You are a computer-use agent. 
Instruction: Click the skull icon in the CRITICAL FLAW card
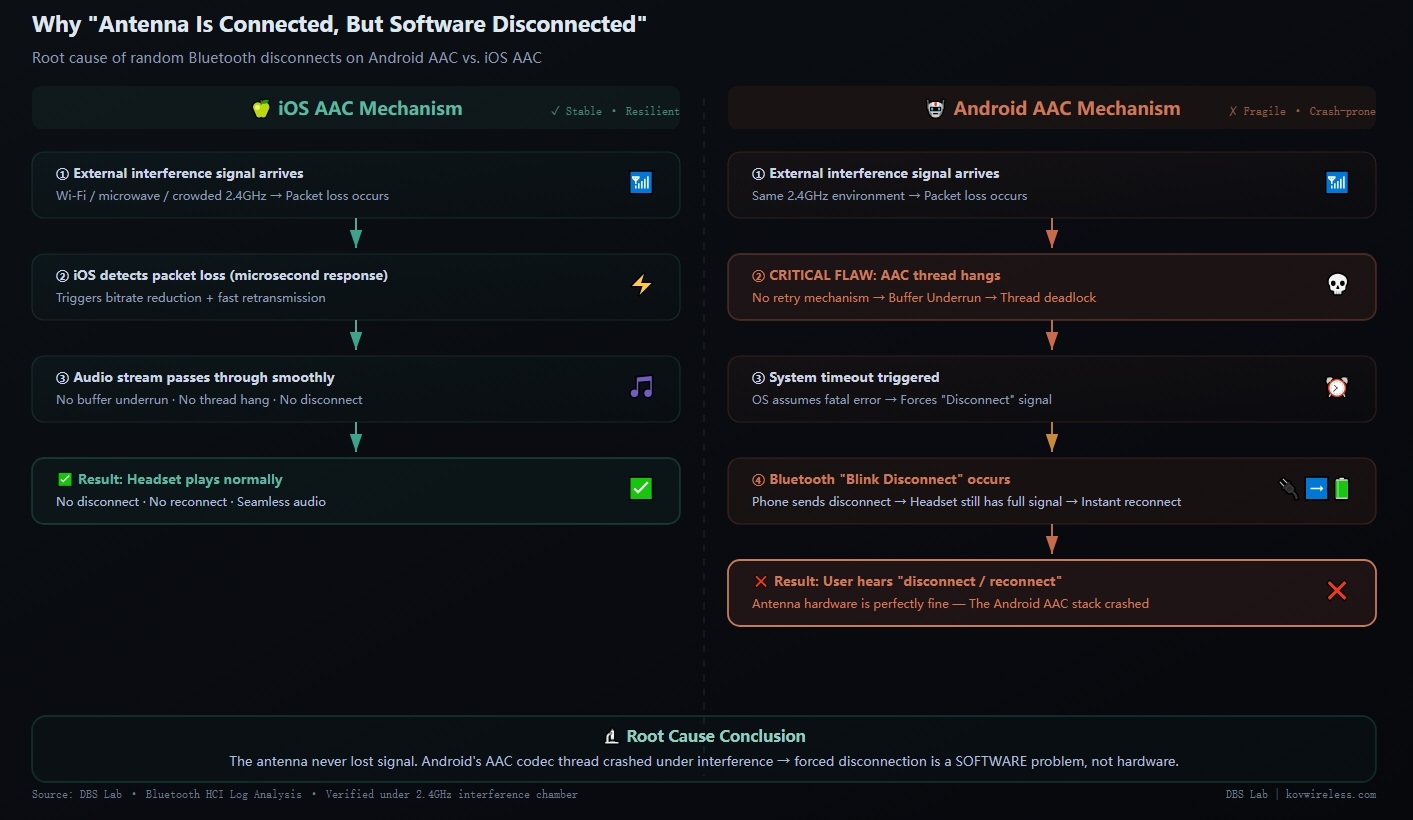pyautogui.click(x=1337, y=285)
